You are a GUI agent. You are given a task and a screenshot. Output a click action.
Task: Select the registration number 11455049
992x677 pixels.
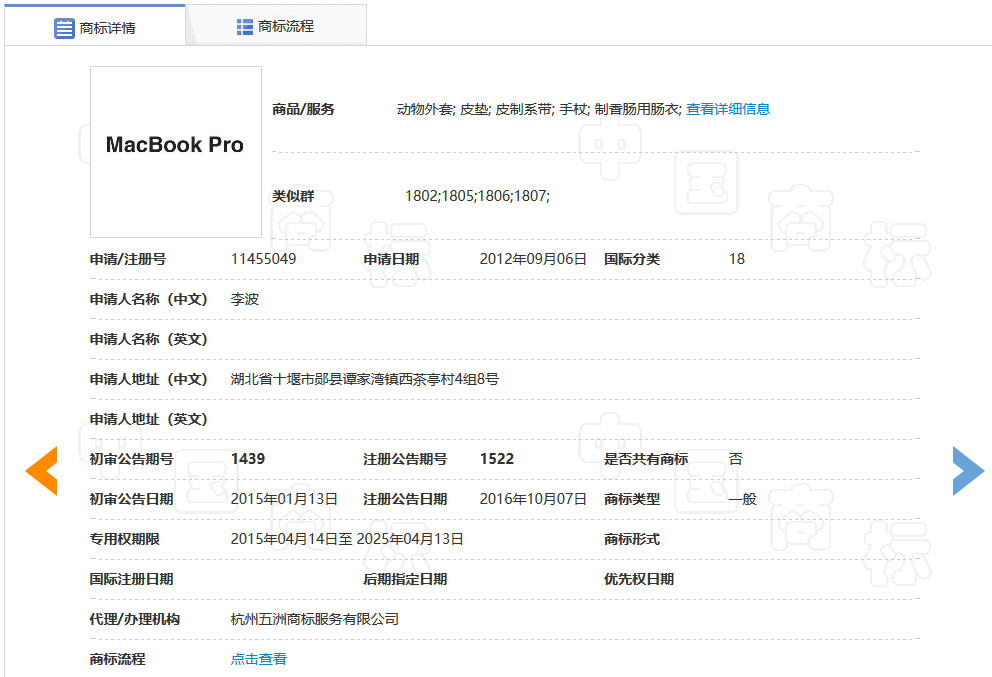(263, 259)
